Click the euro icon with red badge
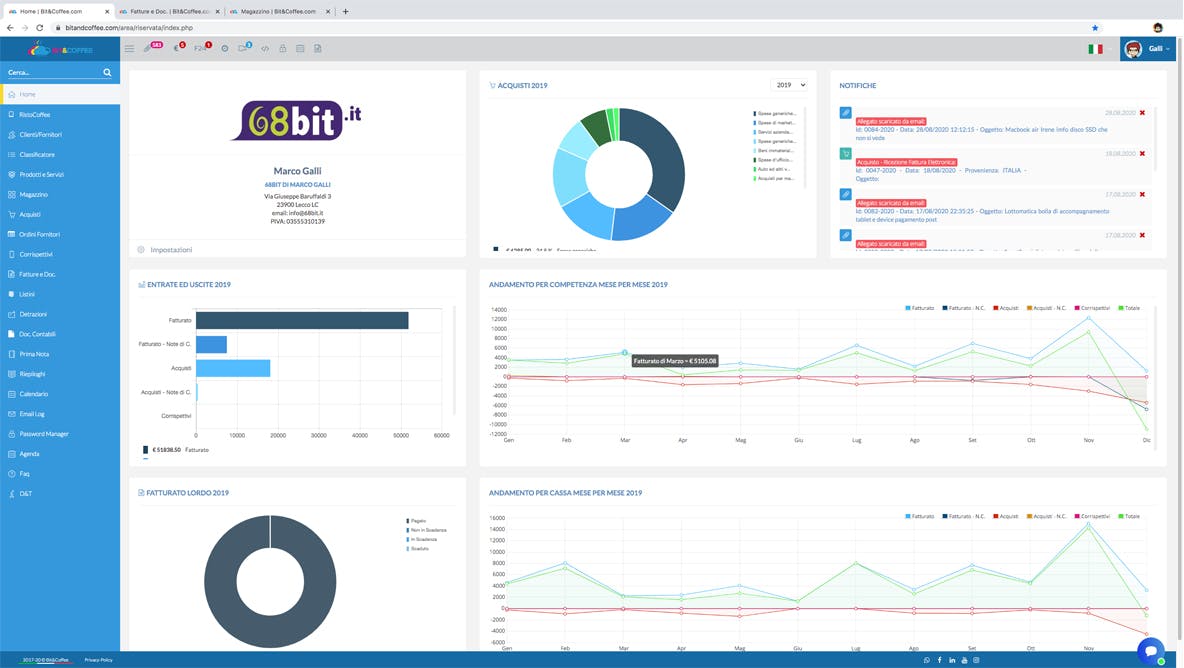The height and width of the screenshot is (668, 1184). click(177, 48)
